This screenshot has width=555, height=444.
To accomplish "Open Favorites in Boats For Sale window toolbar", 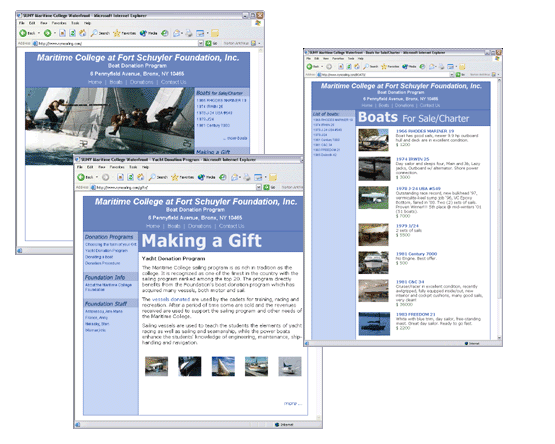I will [390, 66].
